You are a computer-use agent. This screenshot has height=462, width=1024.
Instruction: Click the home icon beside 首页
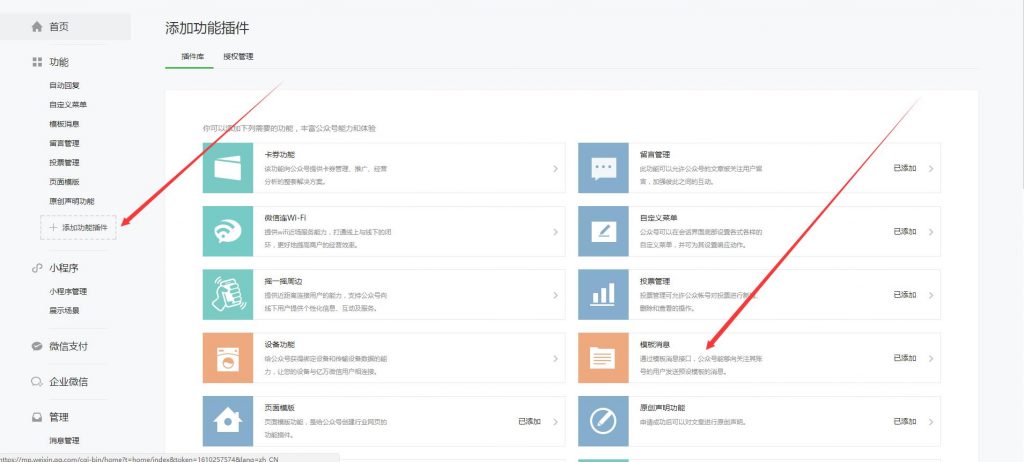[37, 27]
